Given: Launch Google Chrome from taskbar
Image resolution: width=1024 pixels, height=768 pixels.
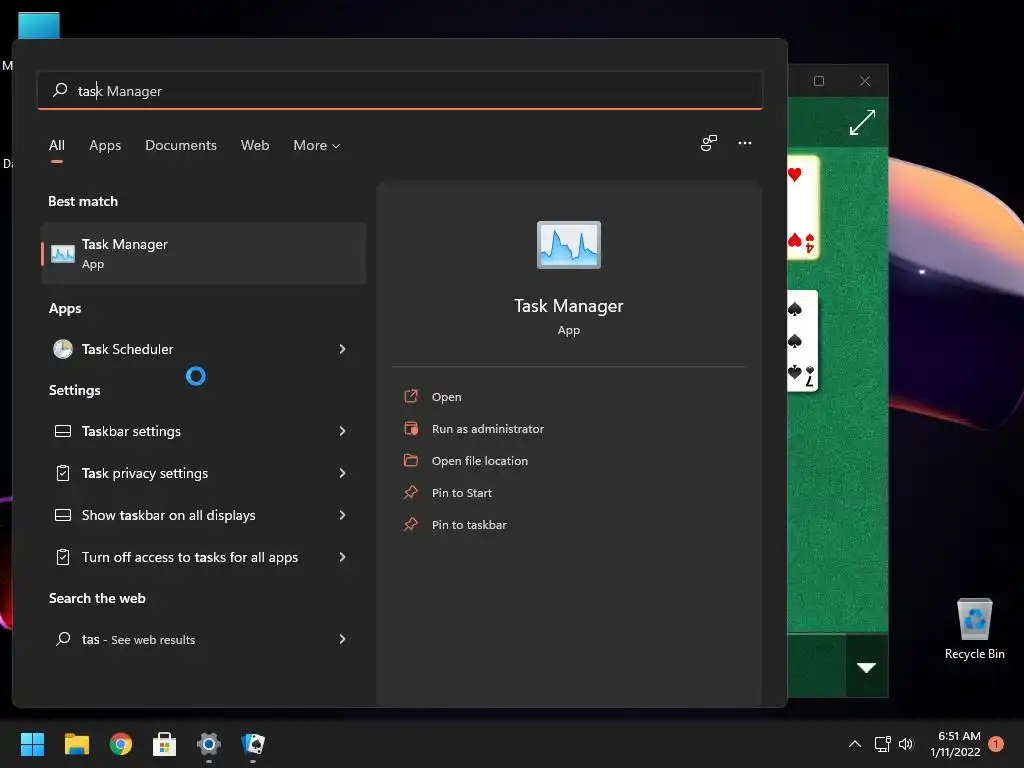Looking at the screenshot, I should [121, 744].
